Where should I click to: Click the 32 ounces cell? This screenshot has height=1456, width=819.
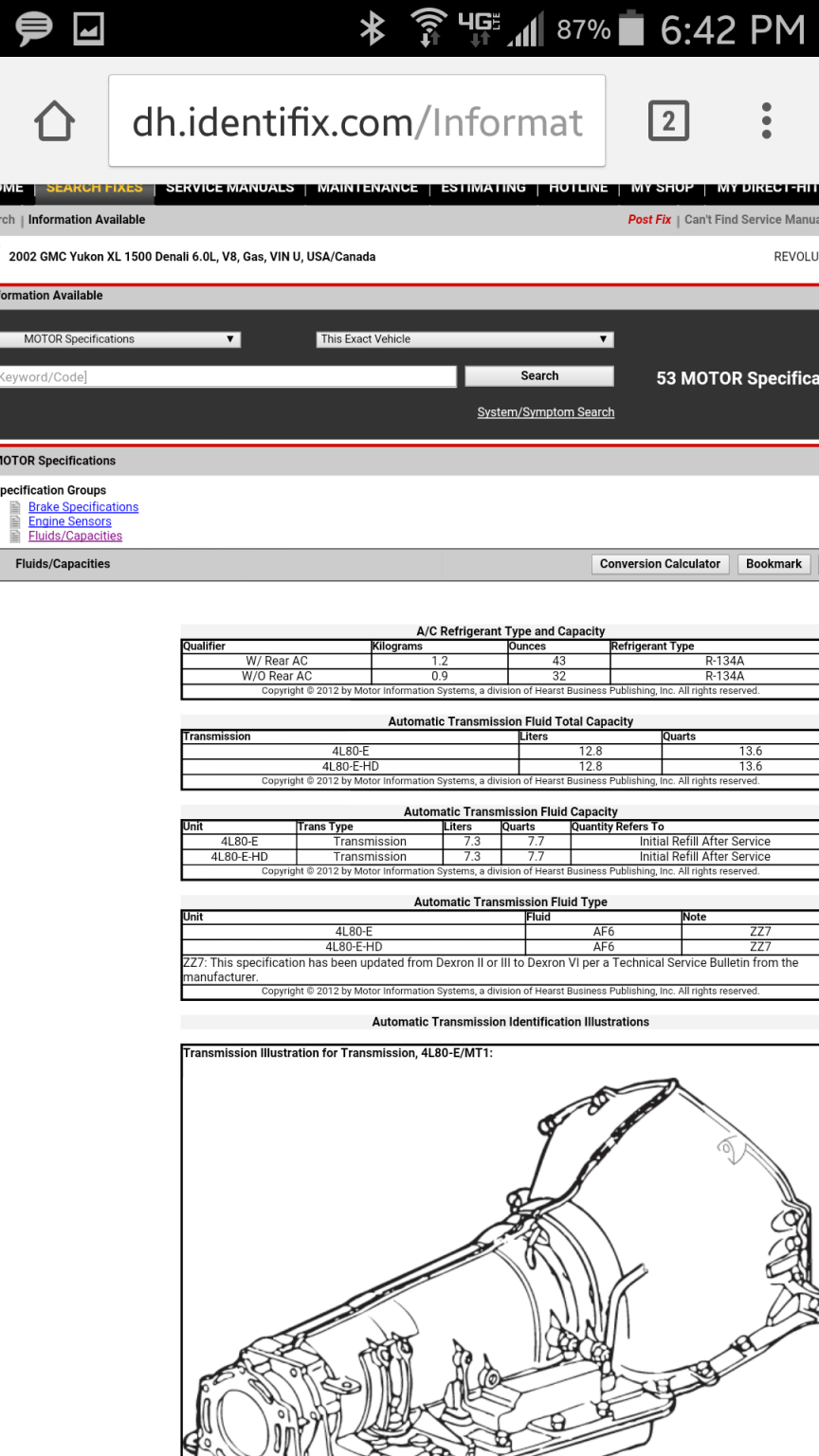click(x=559, y=676)
